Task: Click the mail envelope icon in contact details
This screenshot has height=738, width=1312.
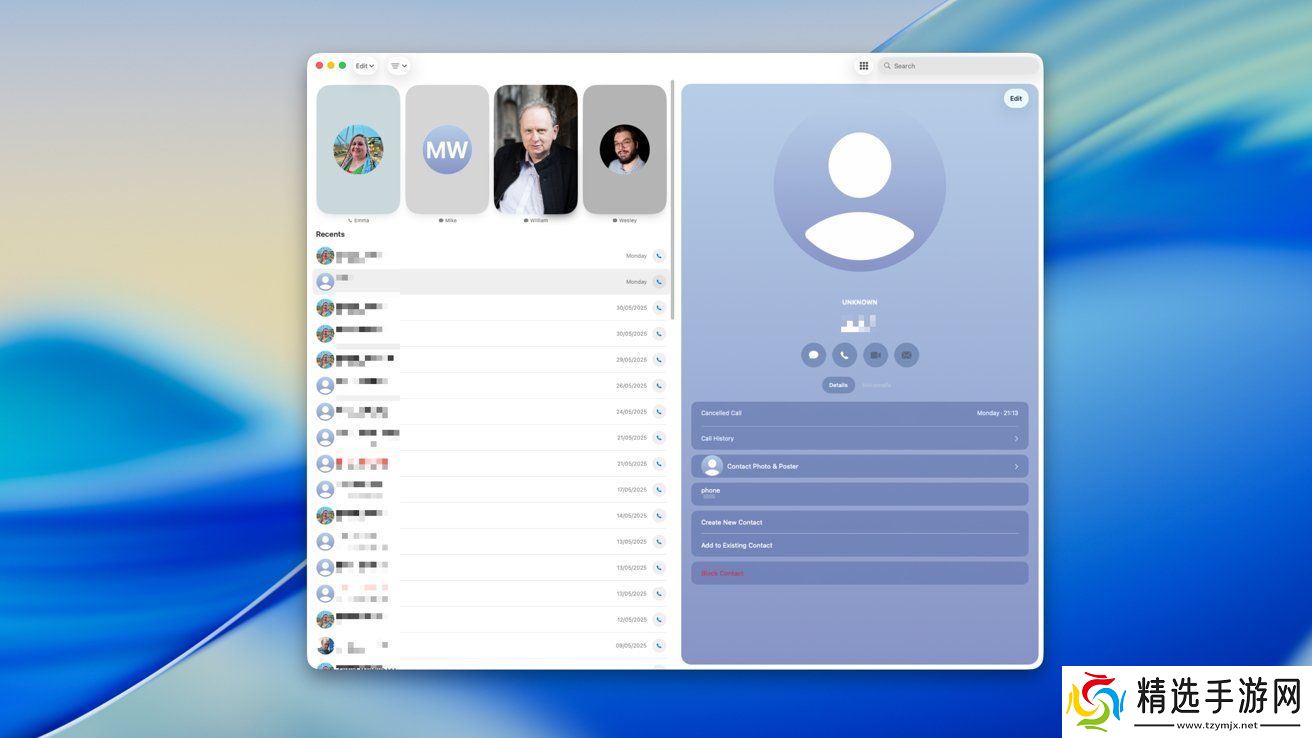Action: coord(906,355)
